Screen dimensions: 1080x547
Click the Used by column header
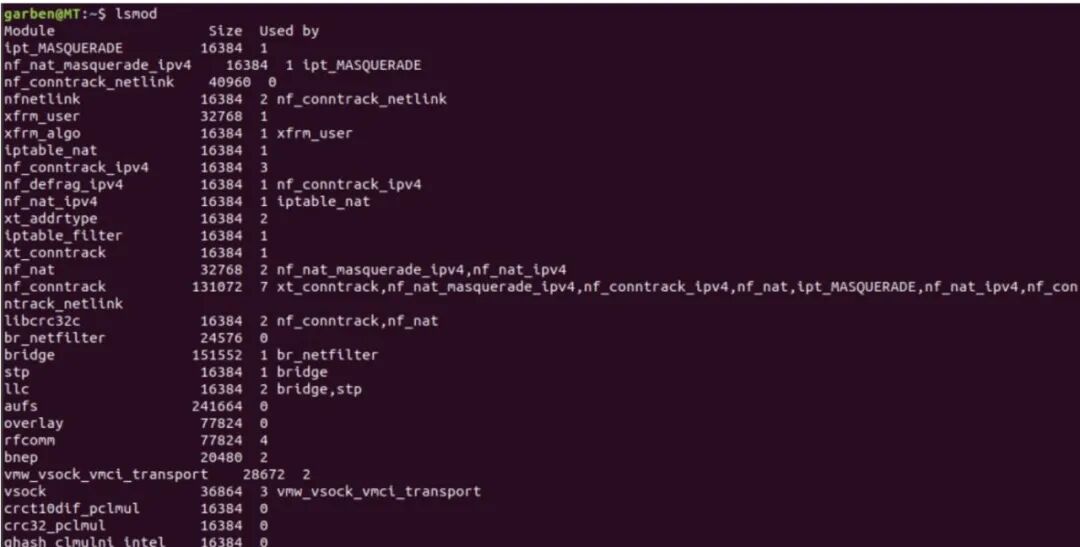click(289, 31)
